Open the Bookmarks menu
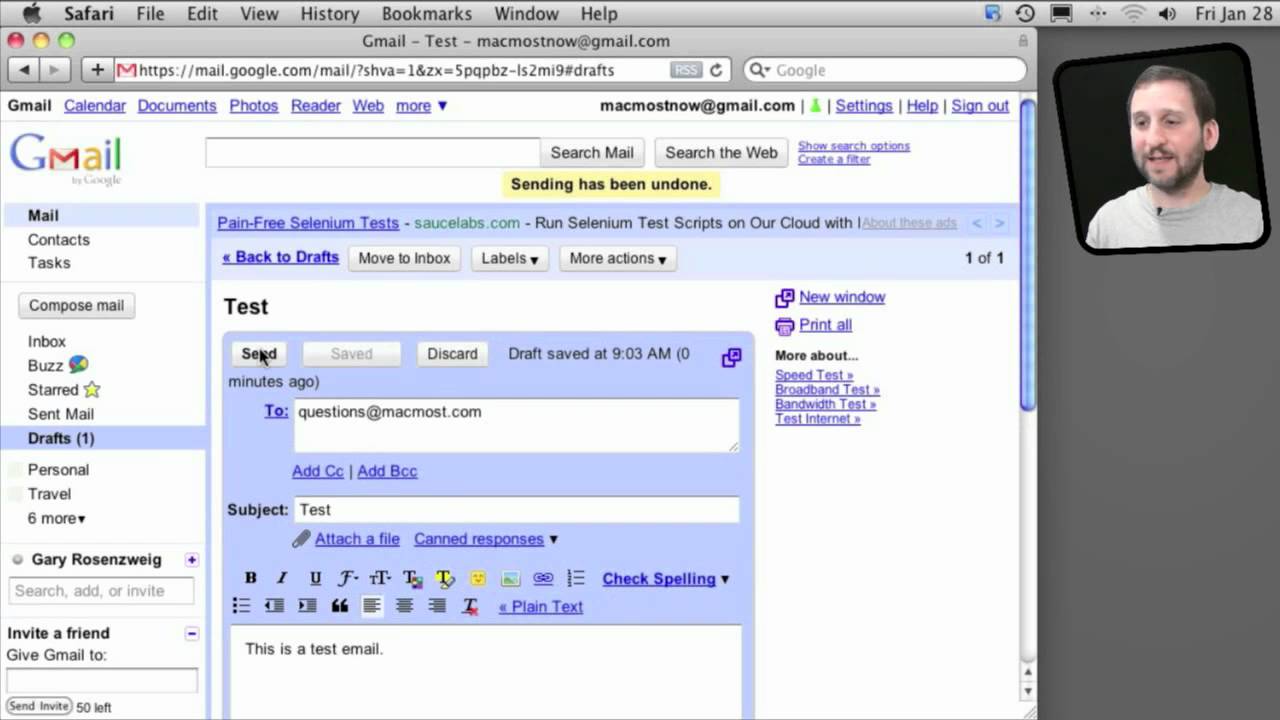The image size is (1280, 720). [426, 14]
